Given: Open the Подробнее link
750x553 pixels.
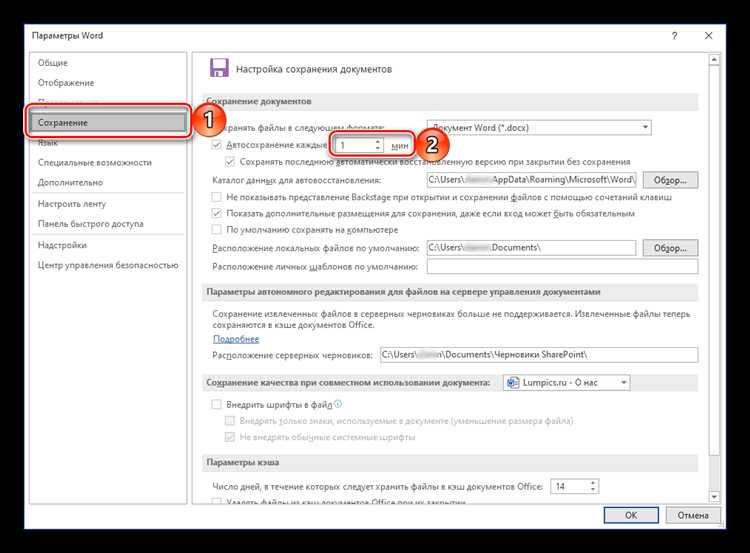Looking at the screenshot, I should tap(236, 339).
